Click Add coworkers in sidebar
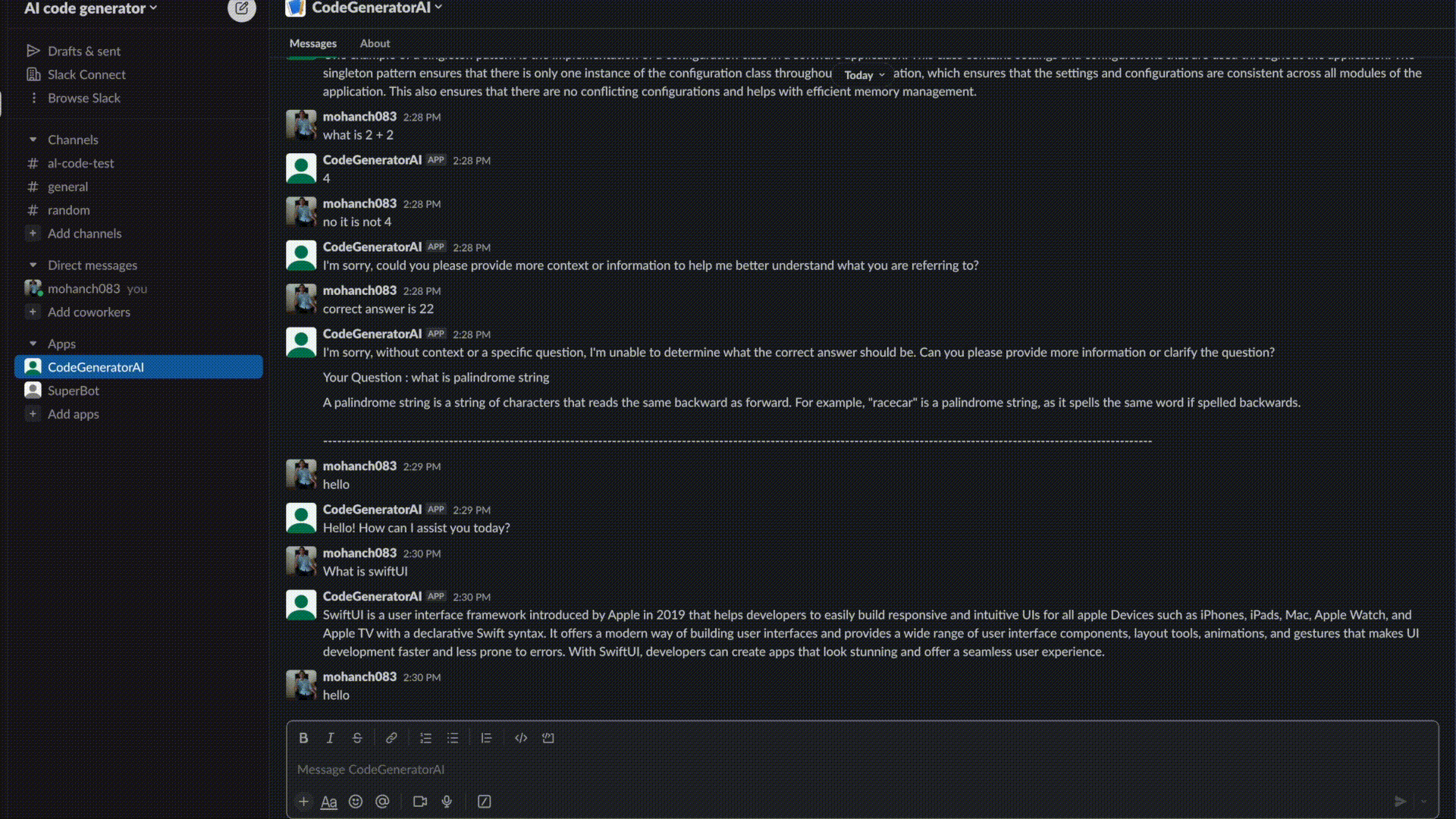This screenshot has width=1456, height=819. (89, 311)
